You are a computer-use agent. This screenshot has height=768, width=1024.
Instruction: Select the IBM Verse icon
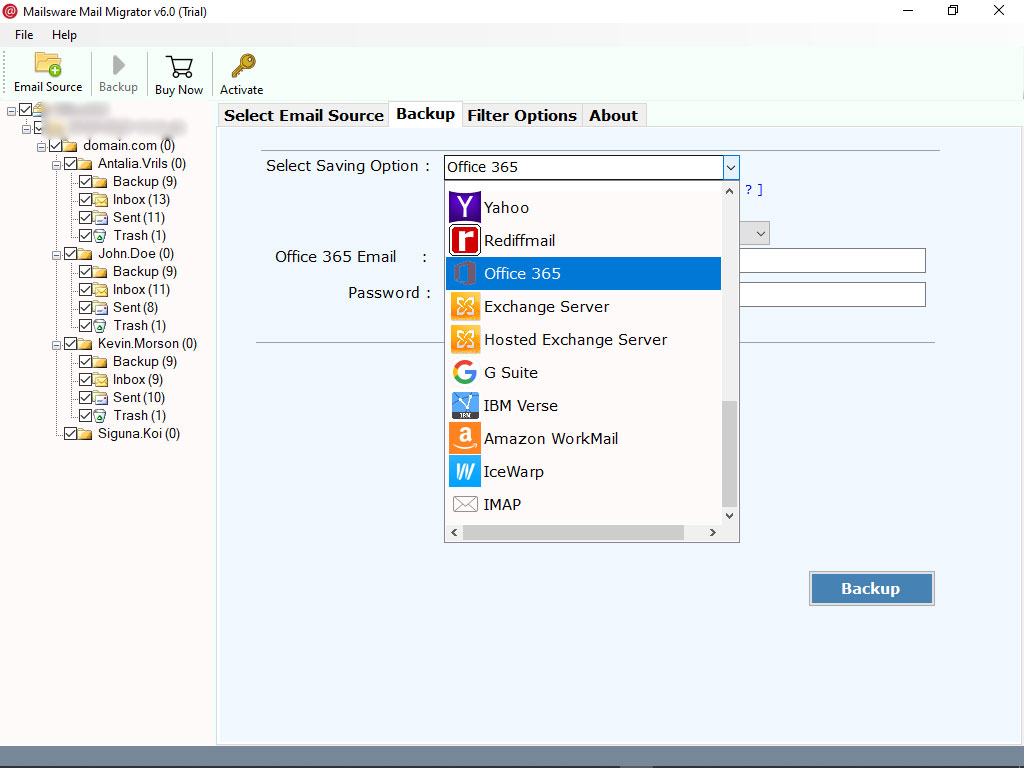pyautogui.click(x=464, y=406)
